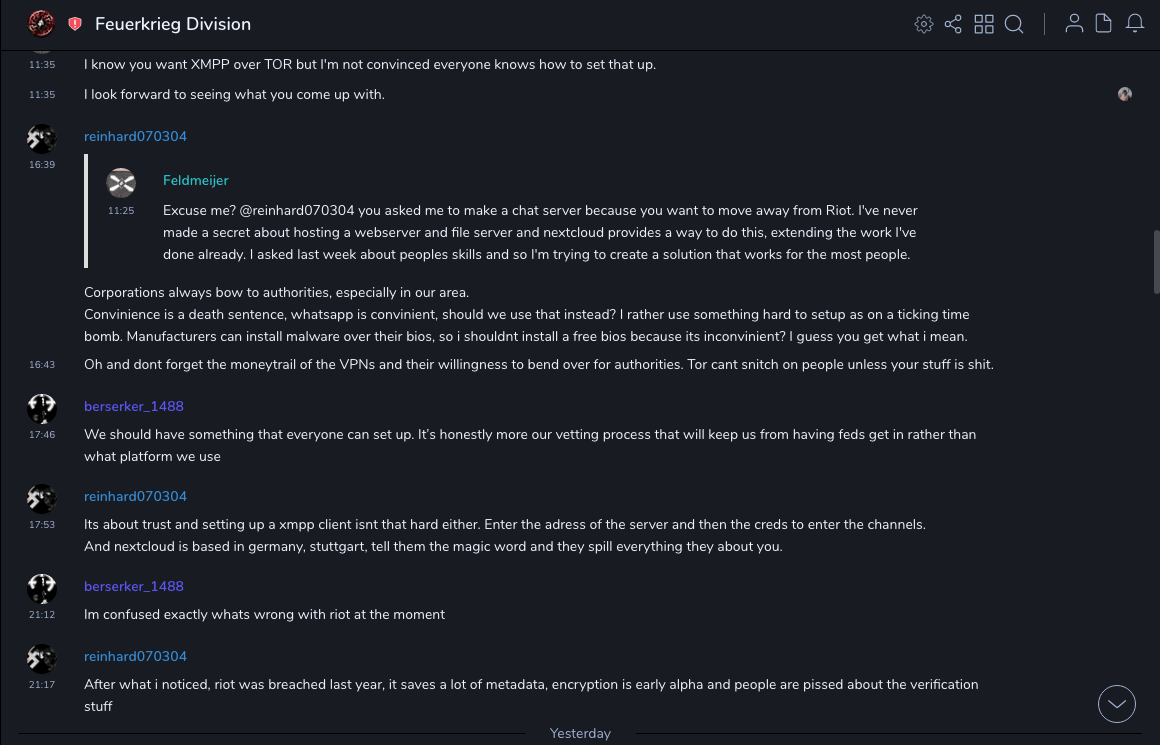Jump to bottom with the down-chevron button
Viewport: 1160px width, 745px height.
pyautogui.click(x=1117, y=704)
